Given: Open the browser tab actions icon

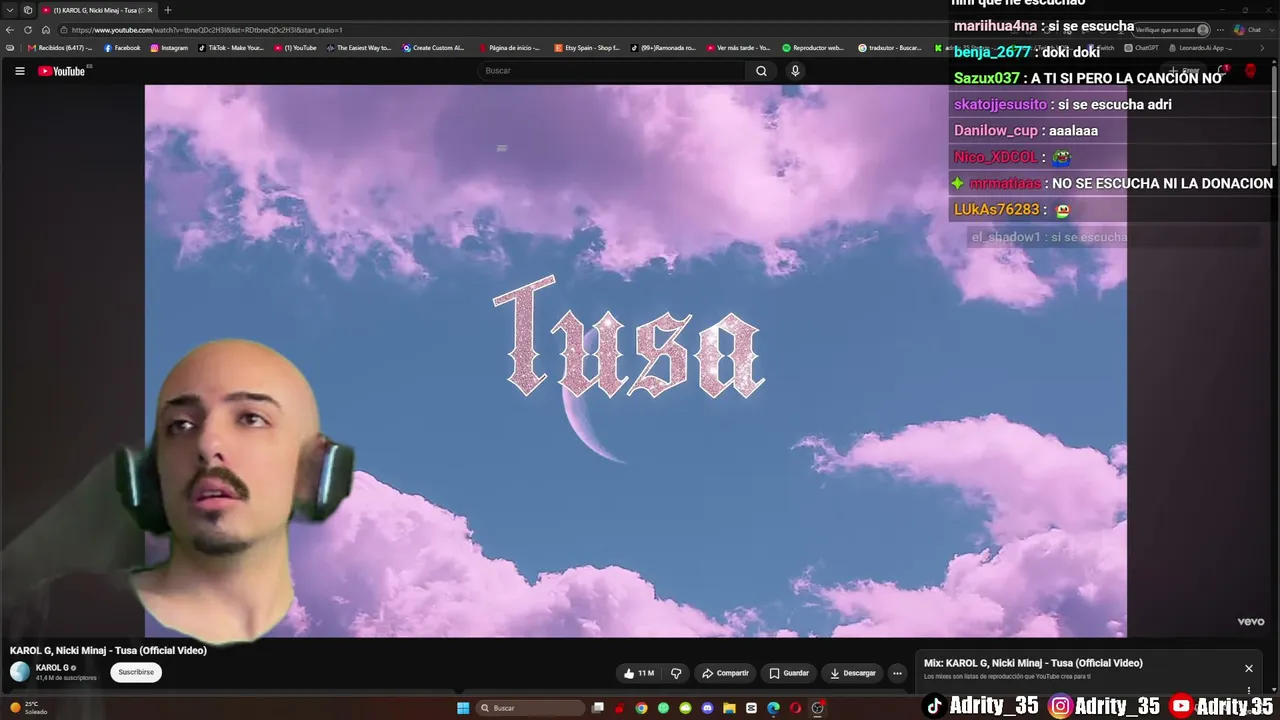Looking at the screenshot, I should tap(27, 10).
